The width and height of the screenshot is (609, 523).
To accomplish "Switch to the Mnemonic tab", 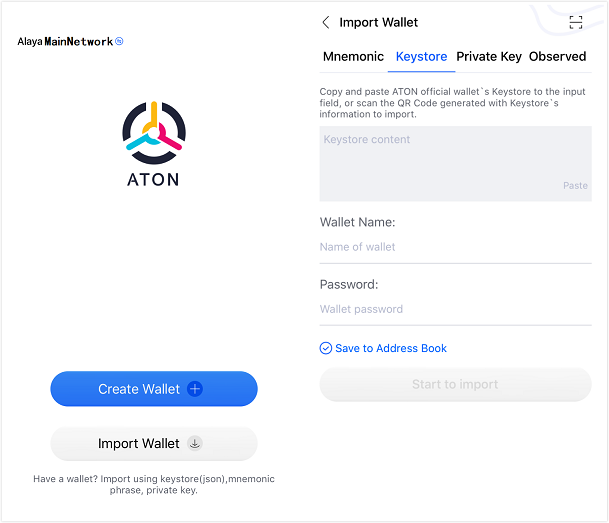I will point(353,56).
